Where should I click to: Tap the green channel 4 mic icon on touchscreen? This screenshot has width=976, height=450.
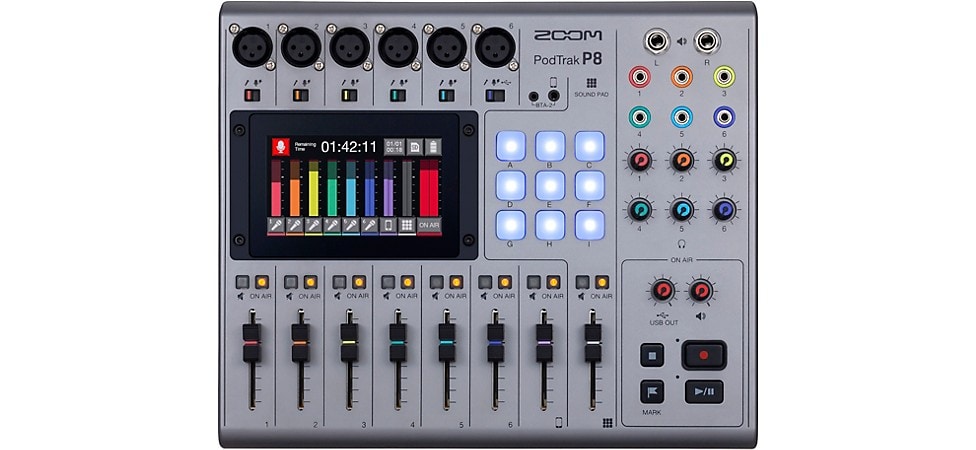click(x=332, y=225)
